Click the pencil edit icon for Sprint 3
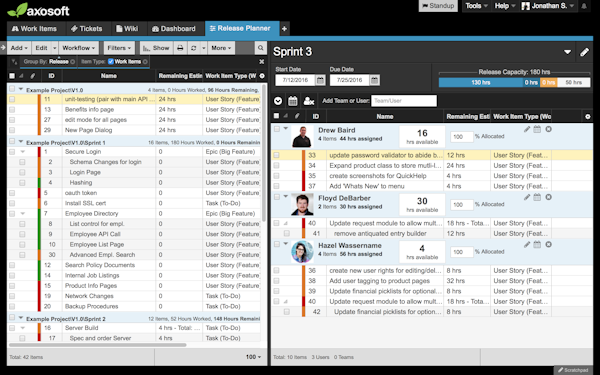 584,52
